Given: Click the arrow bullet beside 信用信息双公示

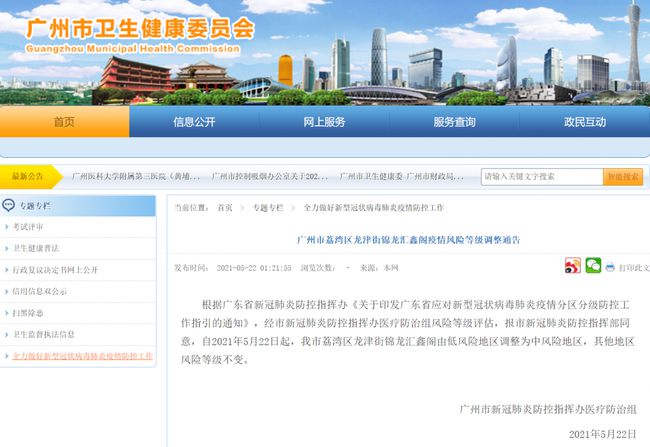Looking at the screenshot, I should point(7,291).
